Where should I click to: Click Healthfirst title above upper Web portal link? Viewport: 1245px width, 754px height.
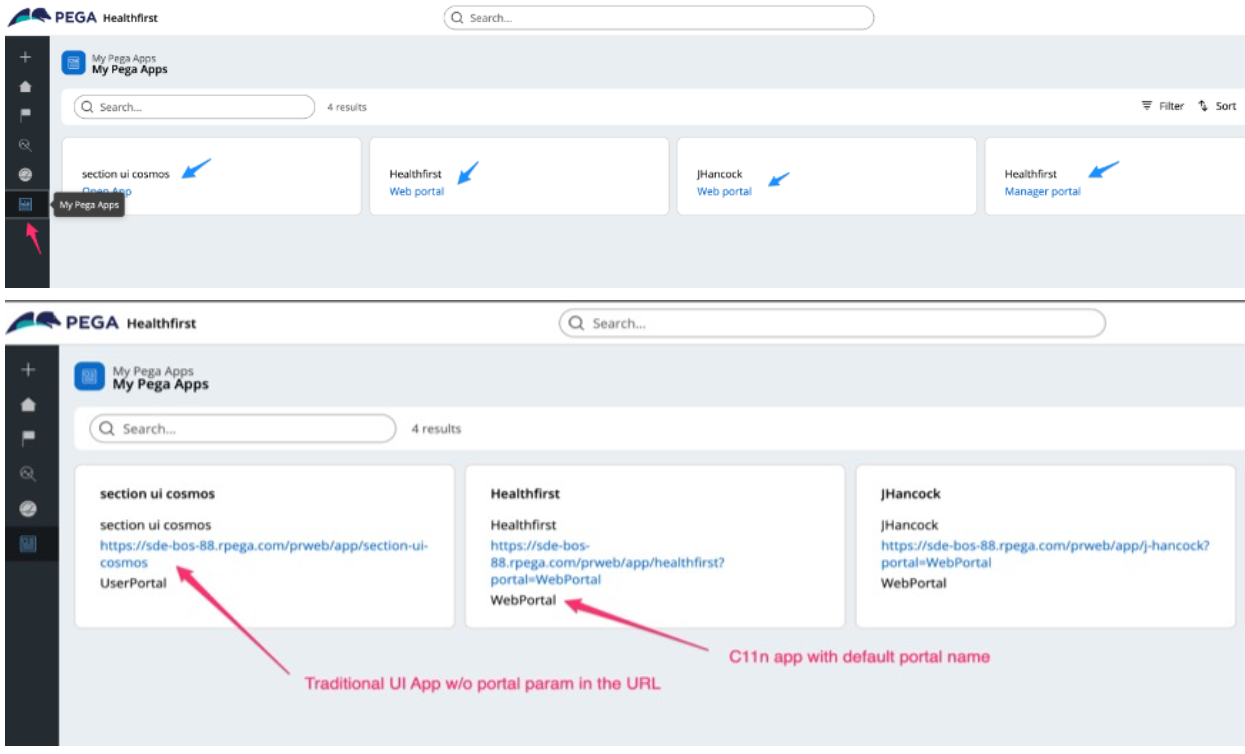coord(415,174)
